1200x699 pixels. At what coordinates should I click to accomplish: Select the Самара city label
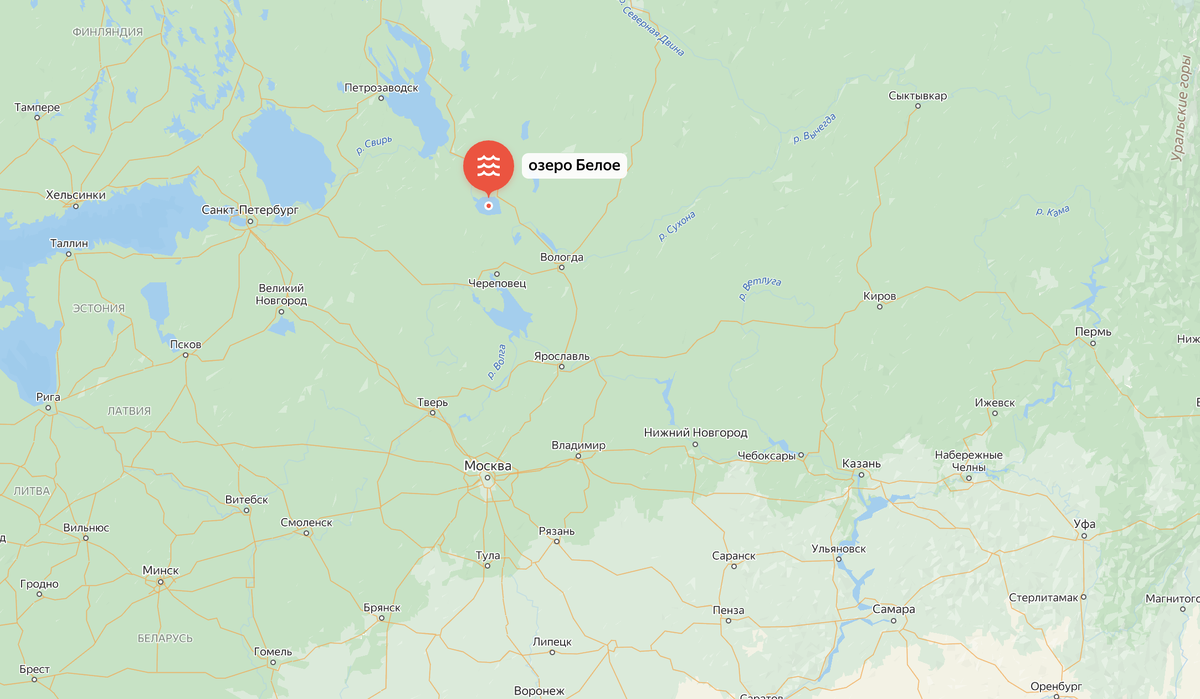pos(892,609)
